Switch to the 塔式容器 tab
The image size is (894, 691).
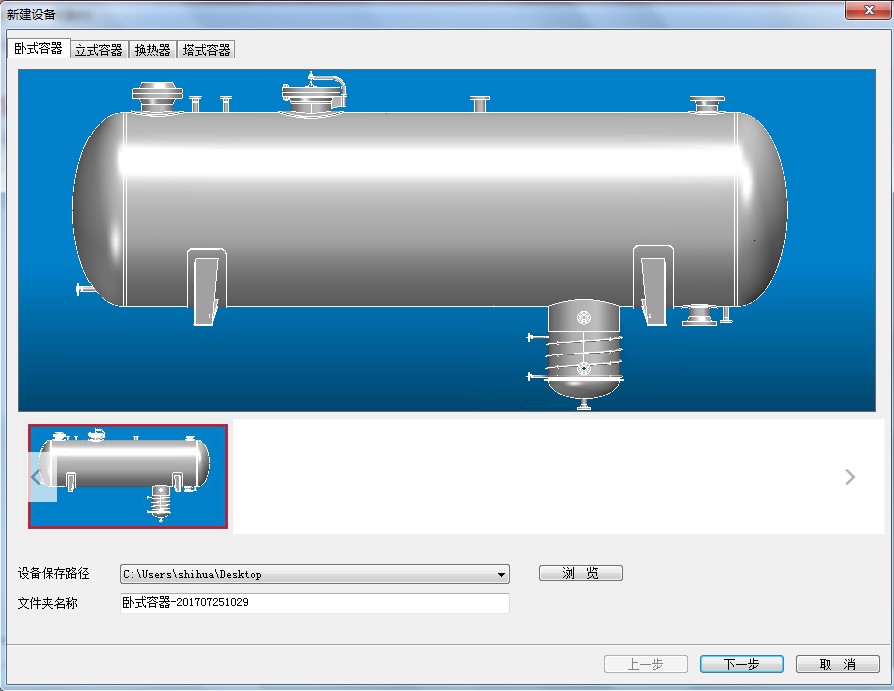[x=206, y=50]
